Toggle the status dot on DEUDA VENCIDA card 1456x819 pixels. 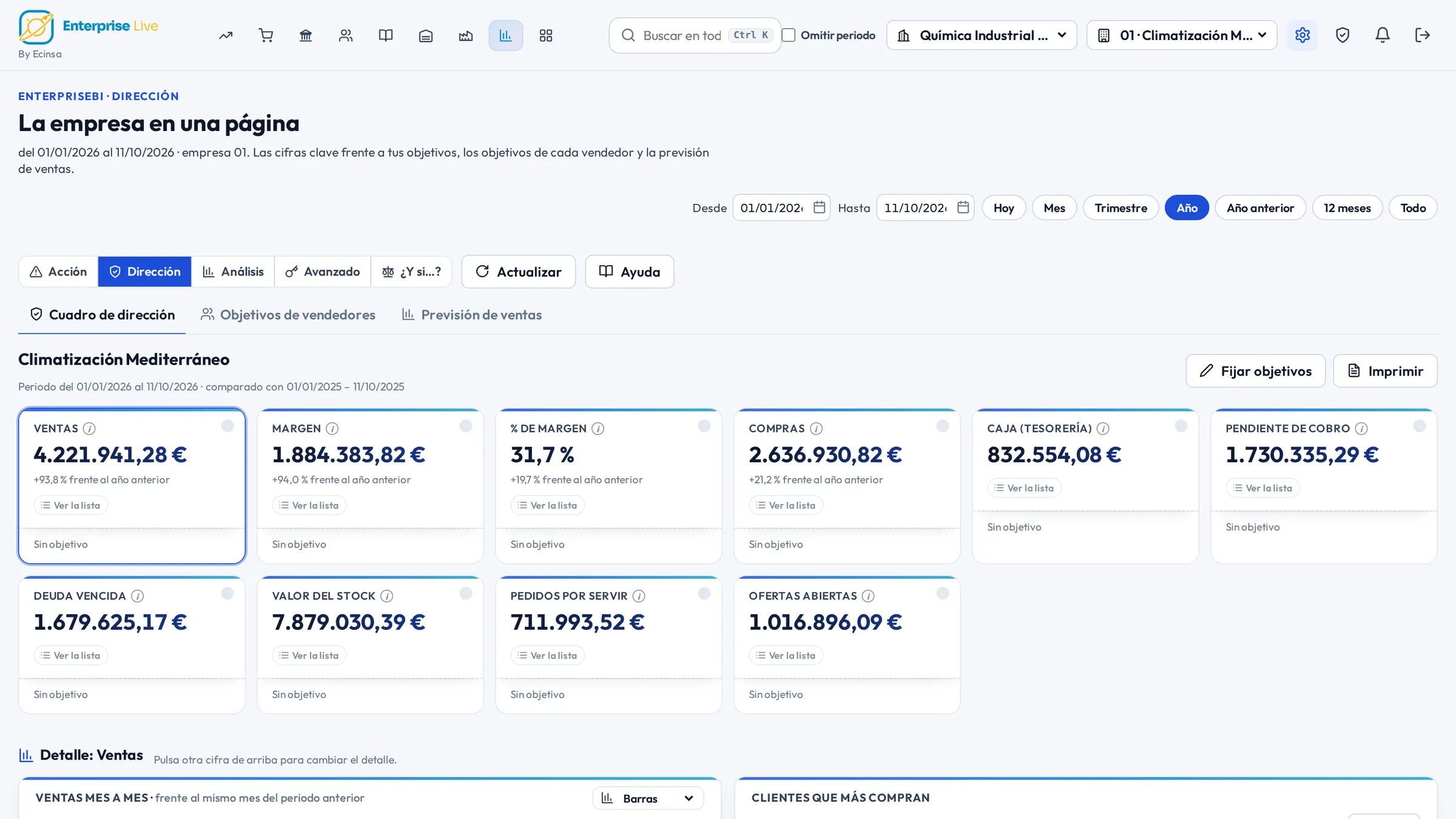click(227, 593)
